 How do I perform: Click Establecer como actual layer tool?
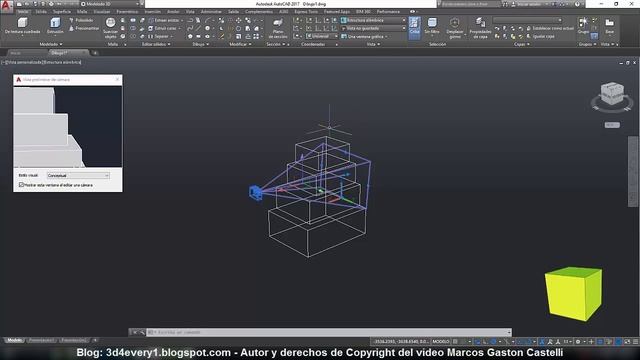pyautogui.click(x=550, y=28)
